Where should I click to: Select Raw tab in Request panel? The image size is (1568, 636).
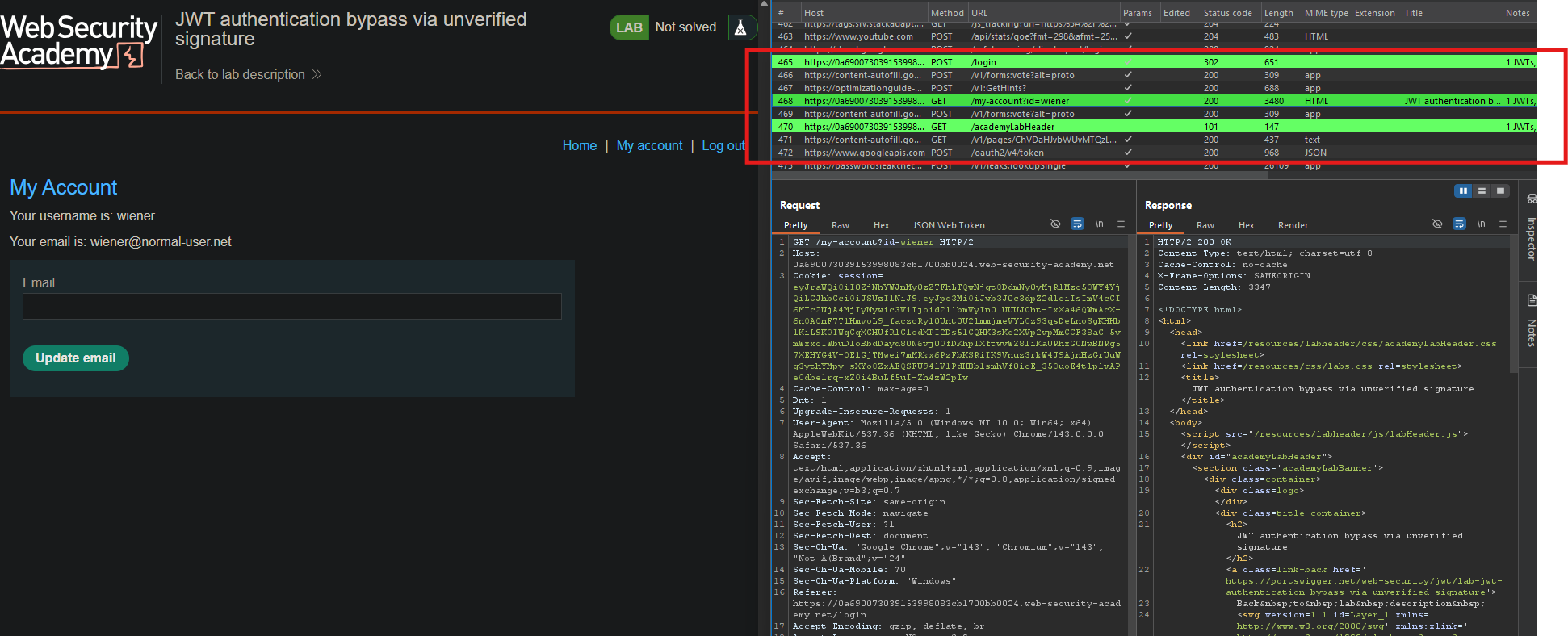tap(841, 225)
